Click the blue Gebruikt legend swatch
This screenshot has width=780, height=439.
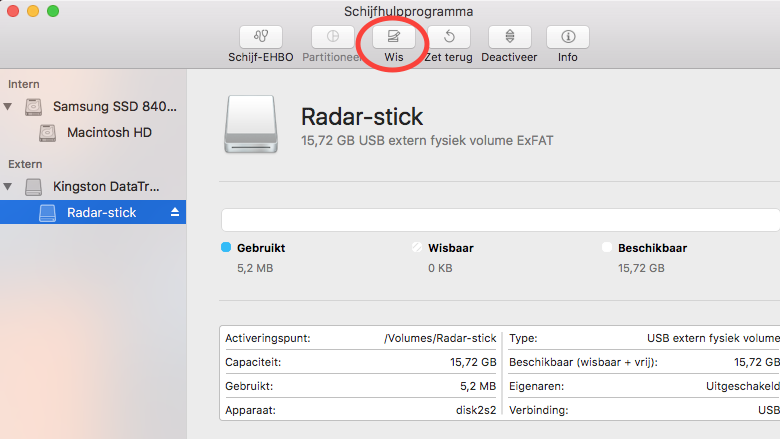point(226,247)
